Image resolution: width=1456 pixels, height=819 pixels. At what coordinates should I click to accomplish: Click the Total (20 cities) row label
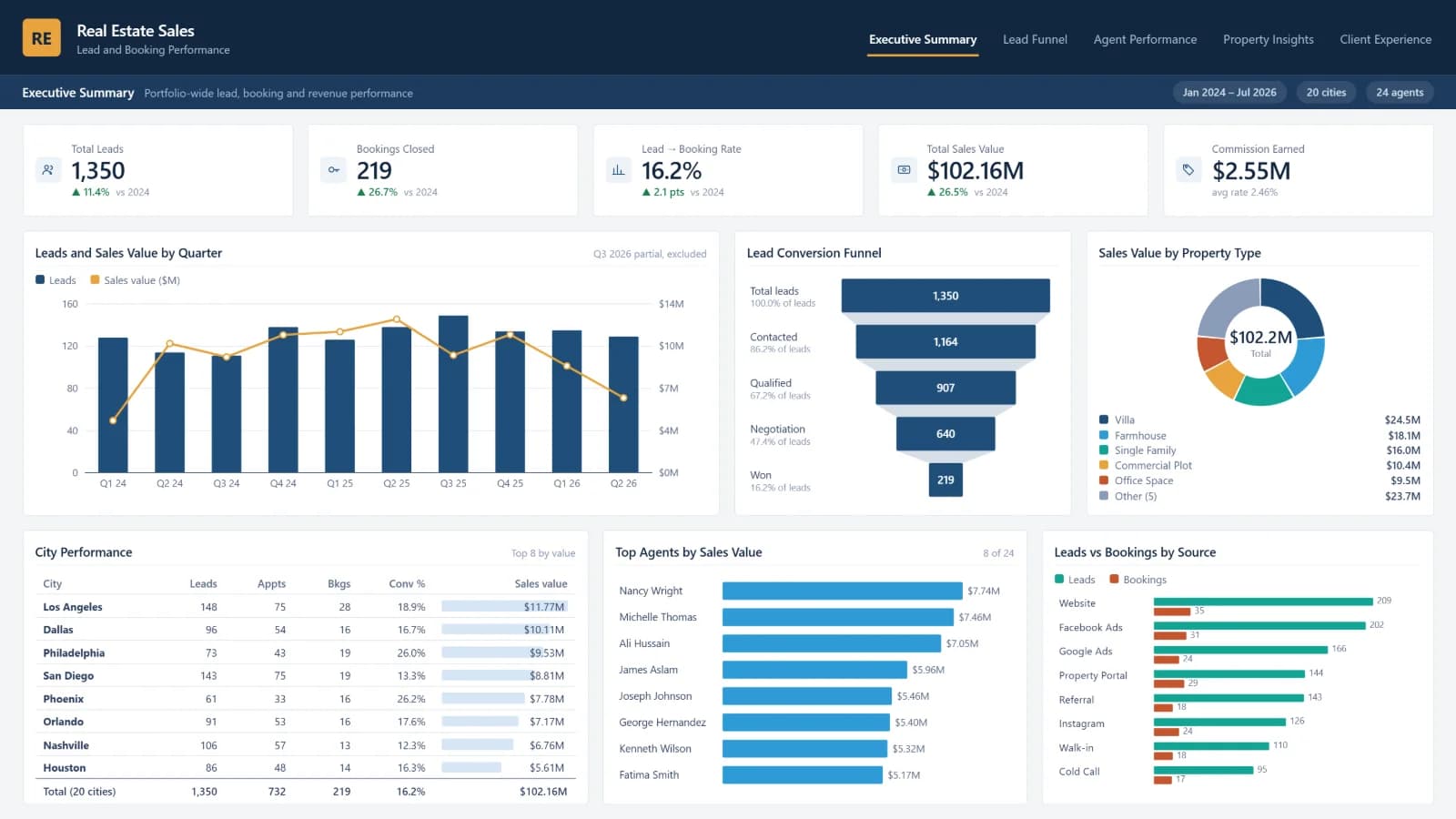[79, 792]
